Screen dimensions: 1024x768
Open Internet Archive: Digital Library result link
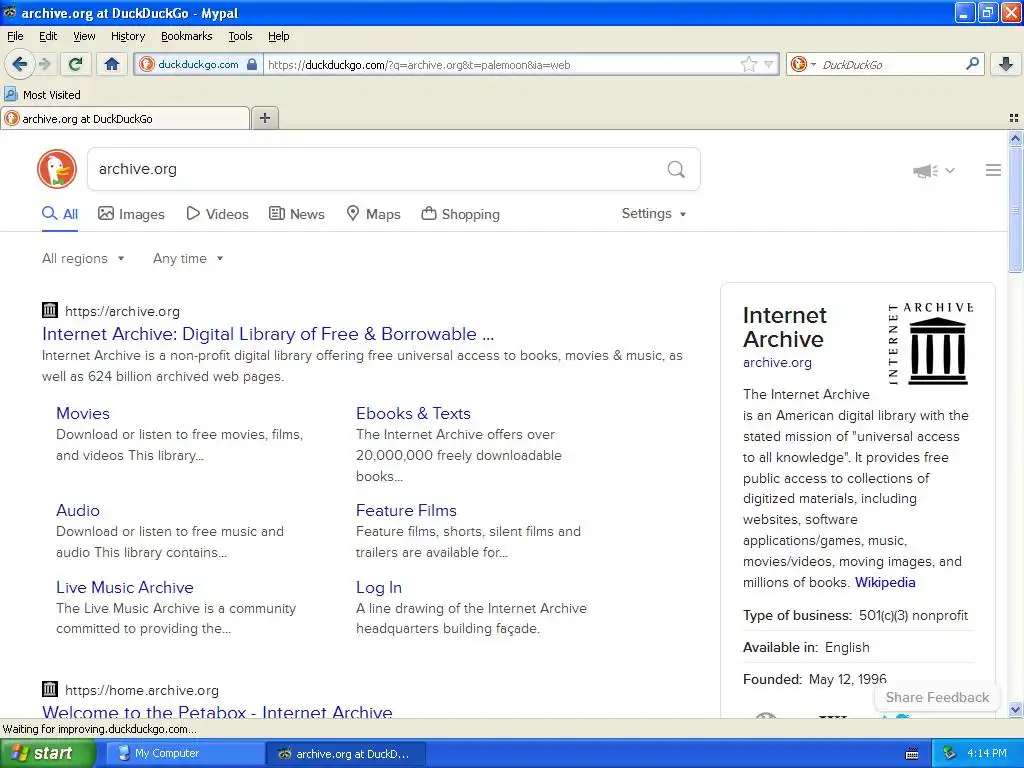(268, 334)
